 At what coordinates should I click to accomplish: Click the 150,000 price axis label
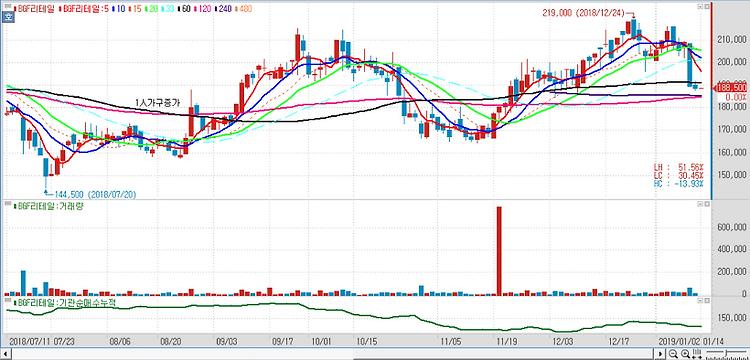pyautogui.click(x=732, y=175)
